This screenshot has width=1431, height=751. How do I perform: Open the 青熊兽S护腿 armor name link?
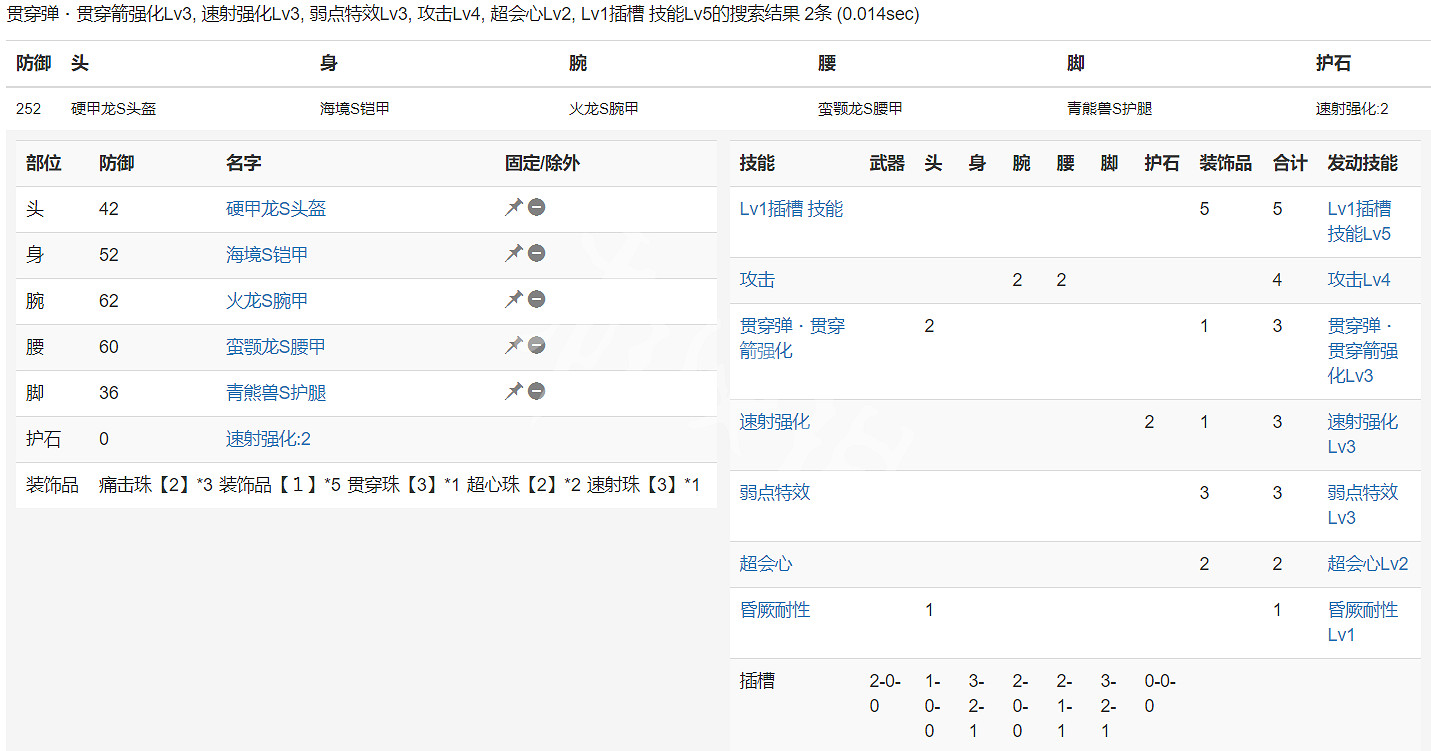pos(276,393)
